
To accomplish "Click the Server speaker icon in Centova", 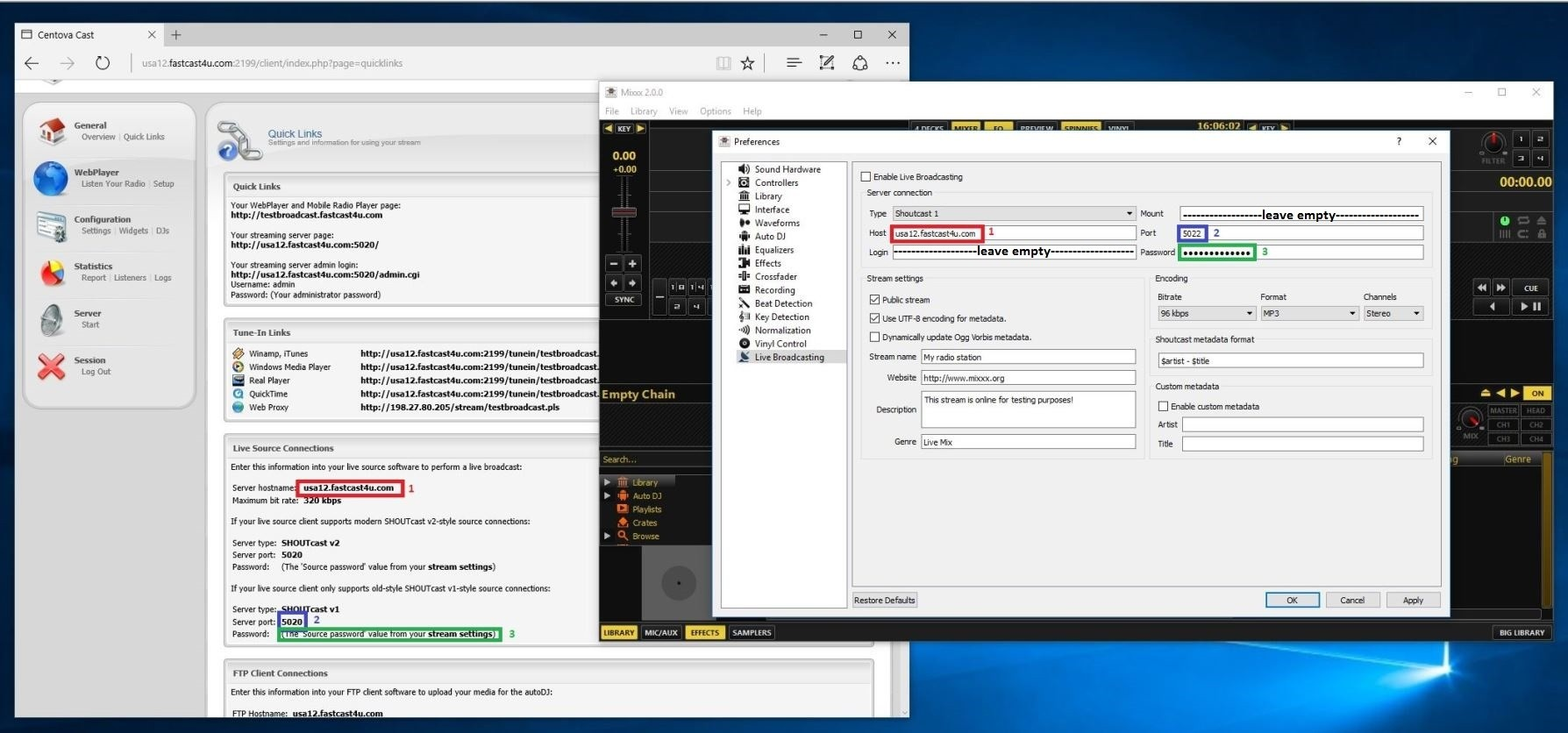I will [52, 319].
